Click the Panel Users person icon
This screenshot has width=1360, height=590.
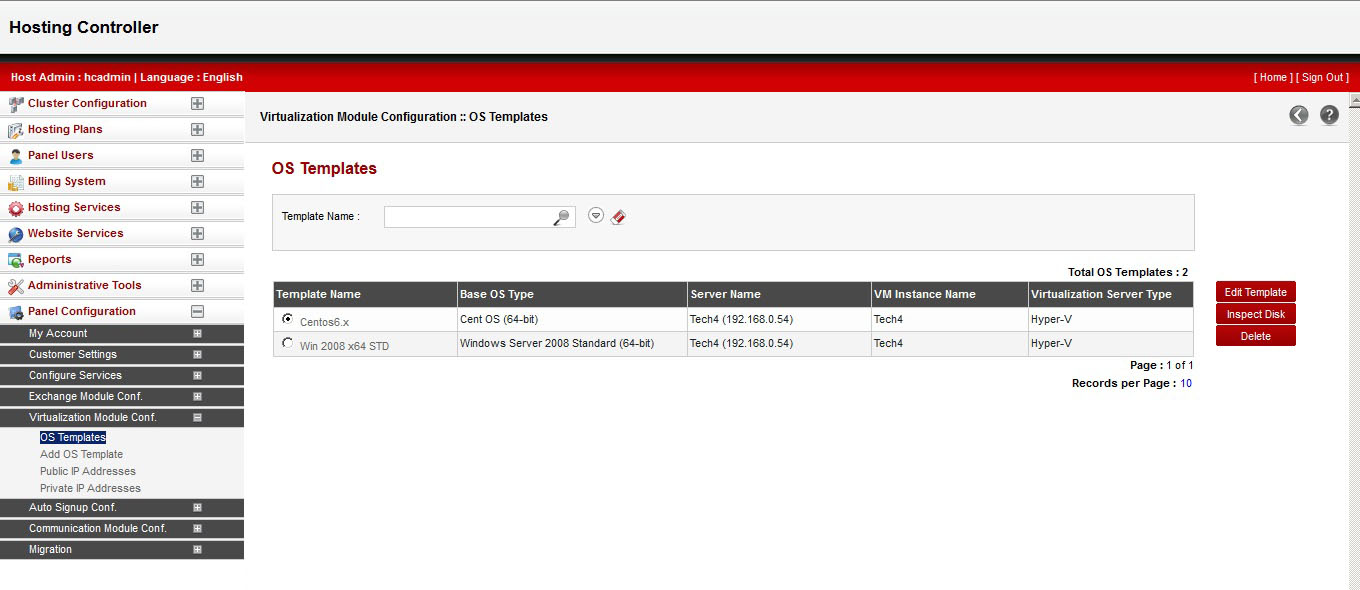(x=16, y=156)
